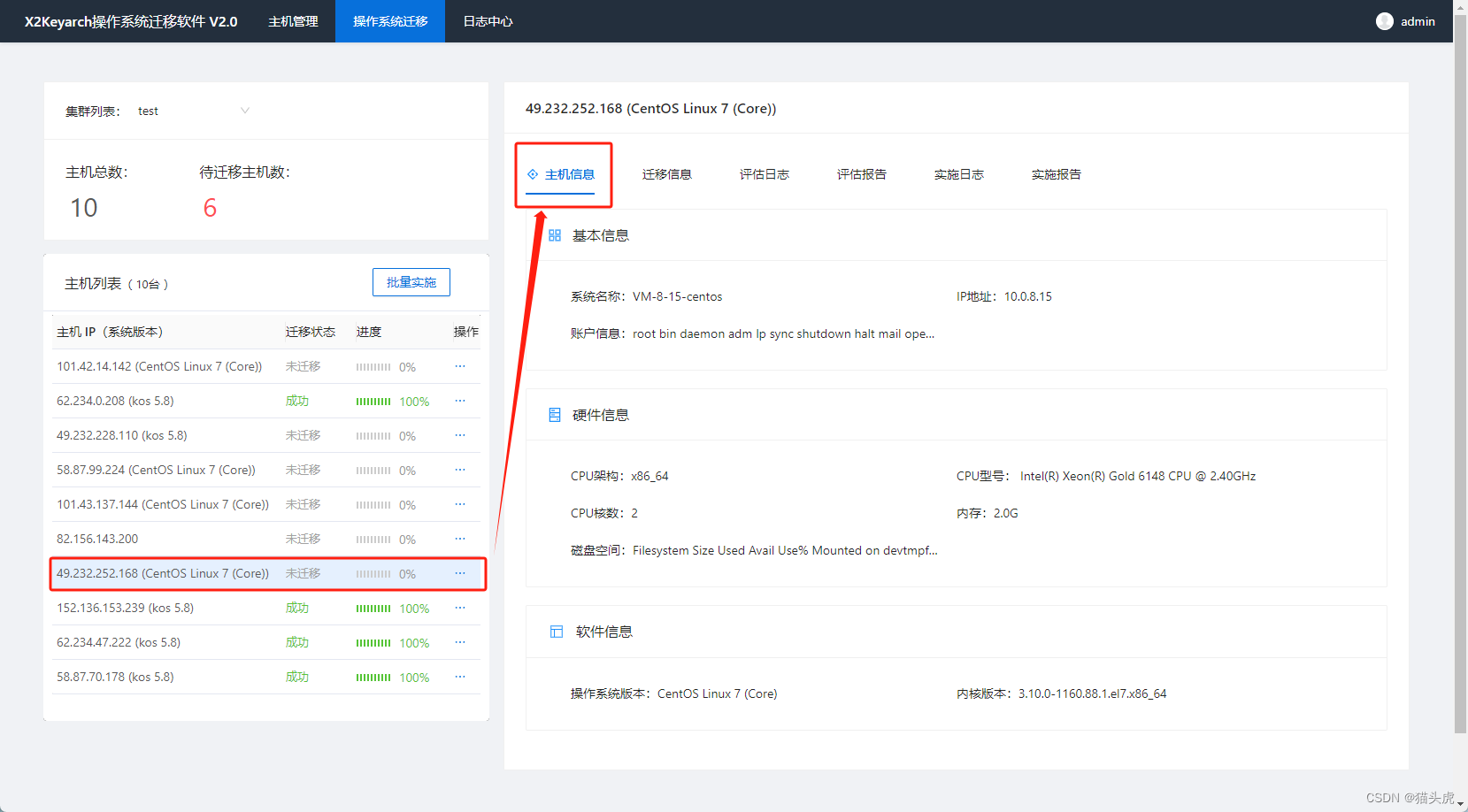Open actions menu for host 58.87.99.224
This screenshot has height=812, width=1468.
[460, 470]
